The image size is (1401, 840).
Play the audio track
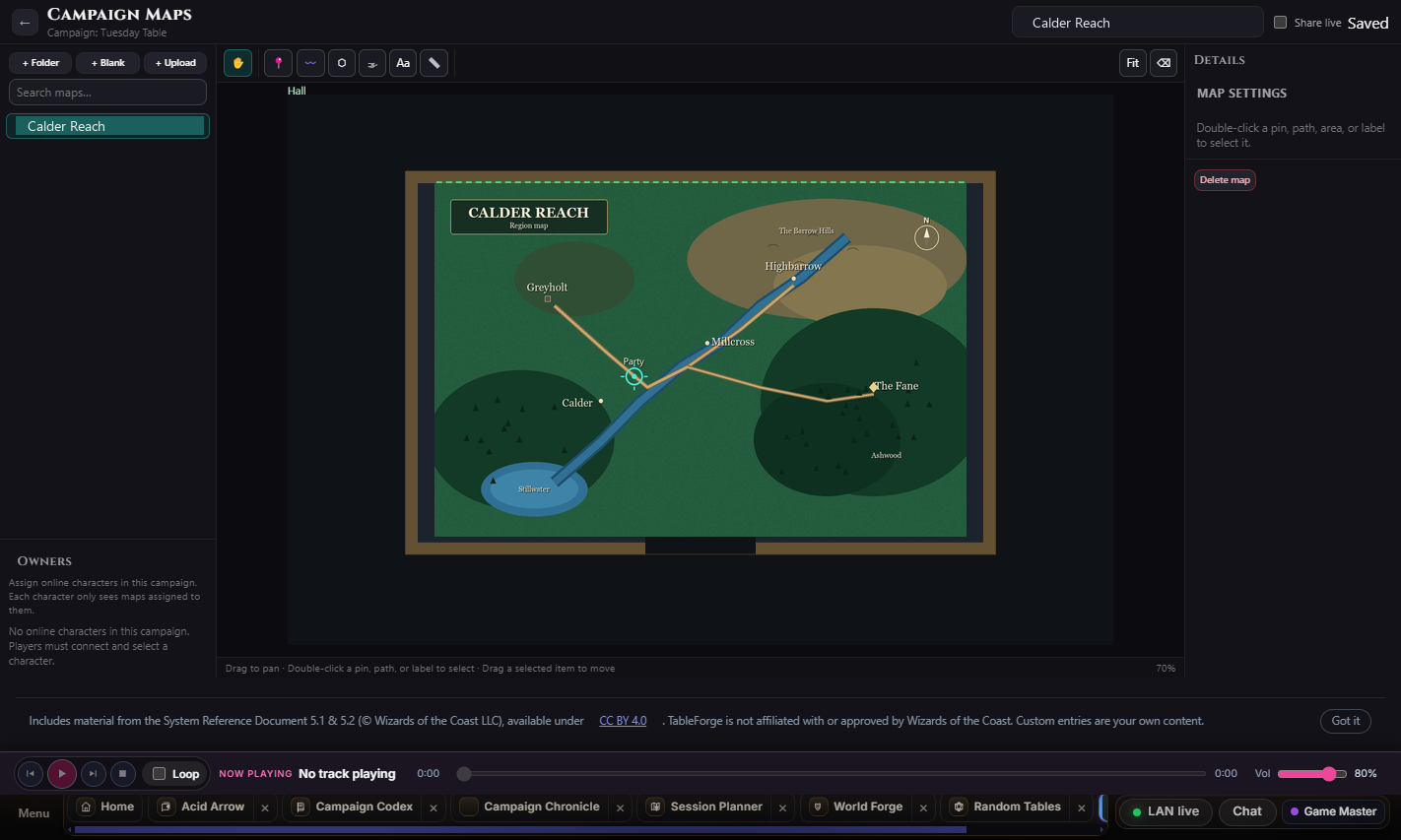[62, 774]
